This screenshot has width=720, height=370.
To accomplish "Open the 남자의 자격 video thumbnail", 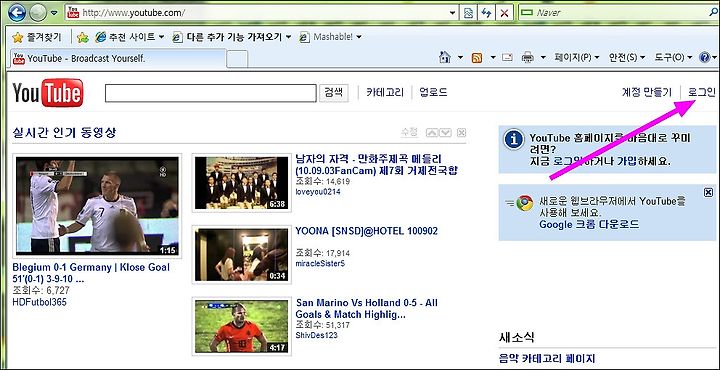I will point(242,183).
